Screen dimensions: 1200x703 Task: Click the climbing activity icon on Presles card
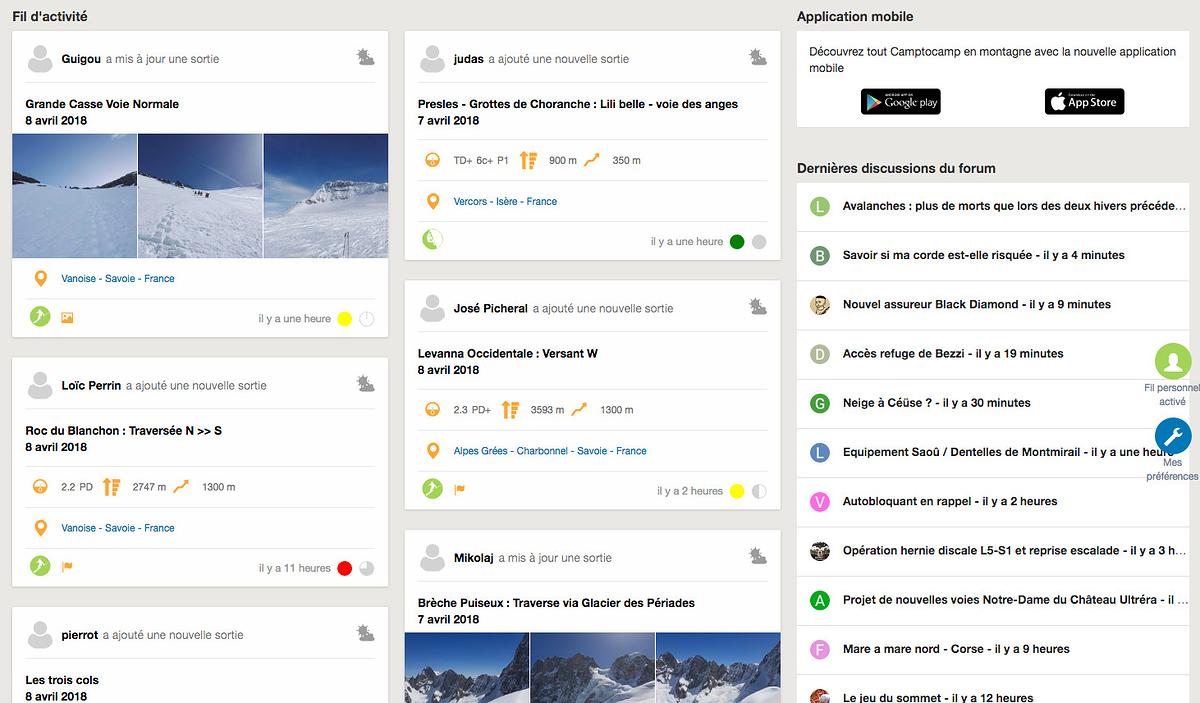tap(432, 240)
